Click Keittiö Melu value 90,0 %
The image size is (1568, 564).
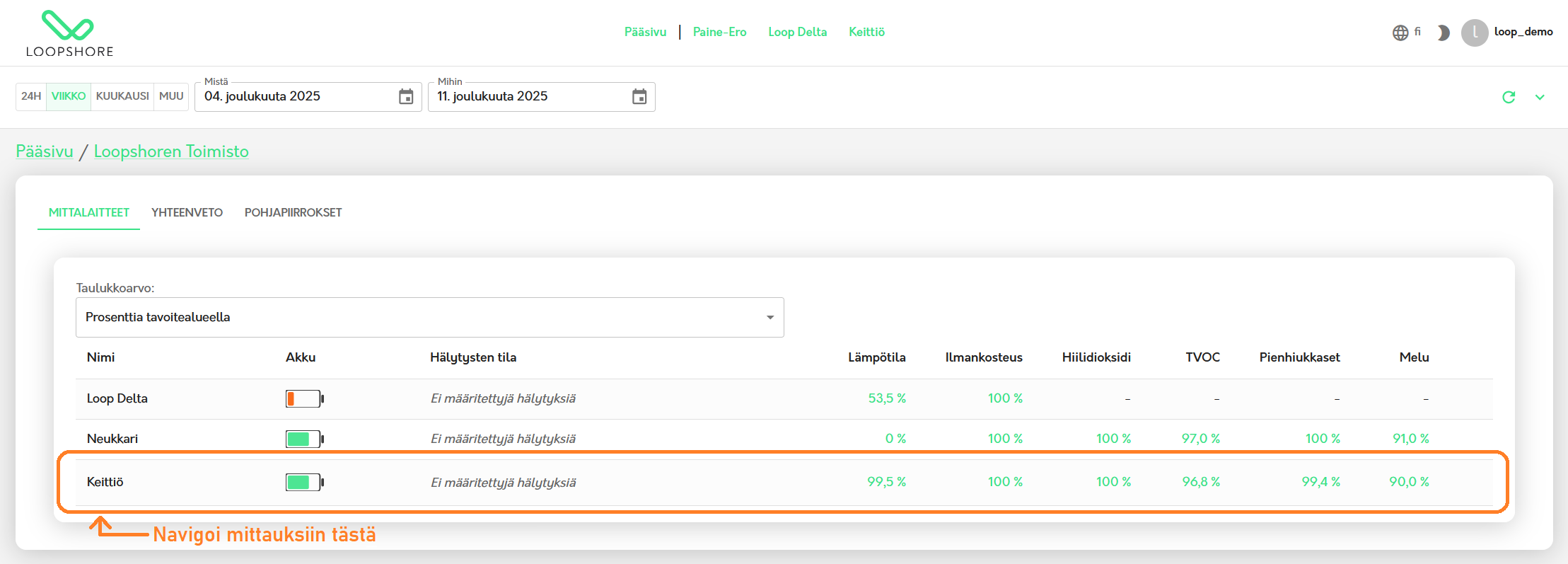tap(1409, 482)
